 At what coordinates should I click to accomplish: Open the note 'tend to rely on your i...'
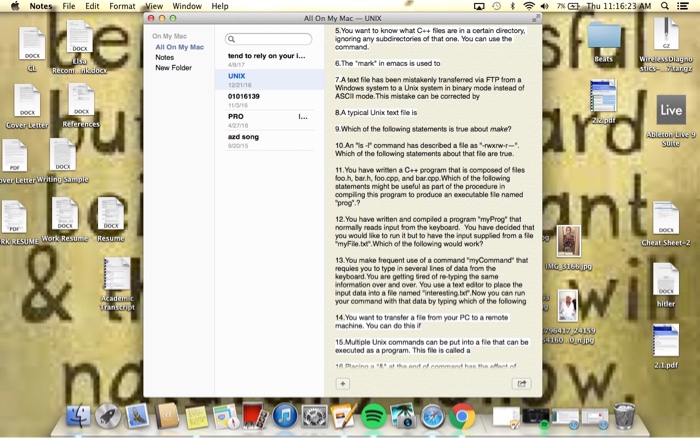269,59
